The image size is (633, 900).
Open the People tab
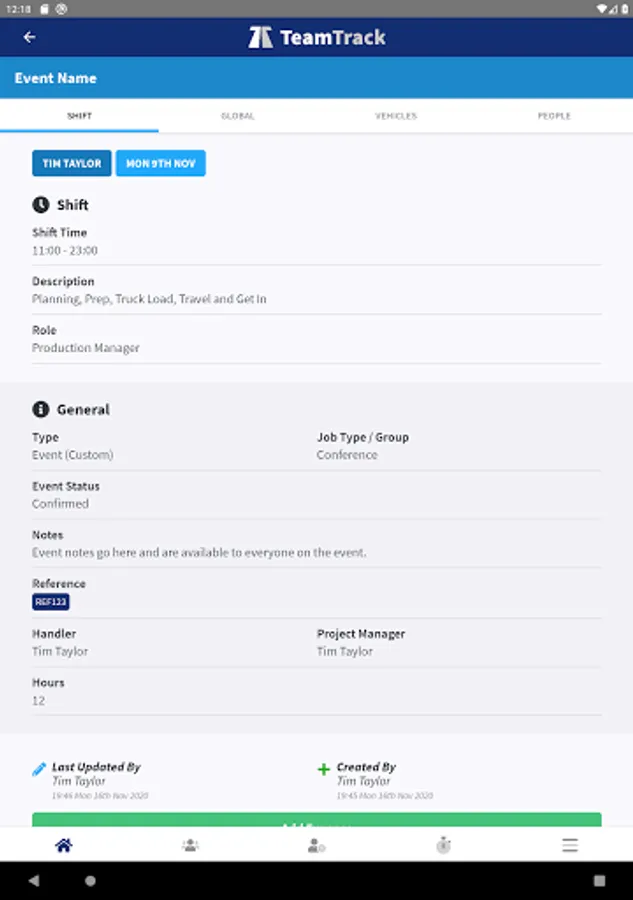(x=554, y=116)
